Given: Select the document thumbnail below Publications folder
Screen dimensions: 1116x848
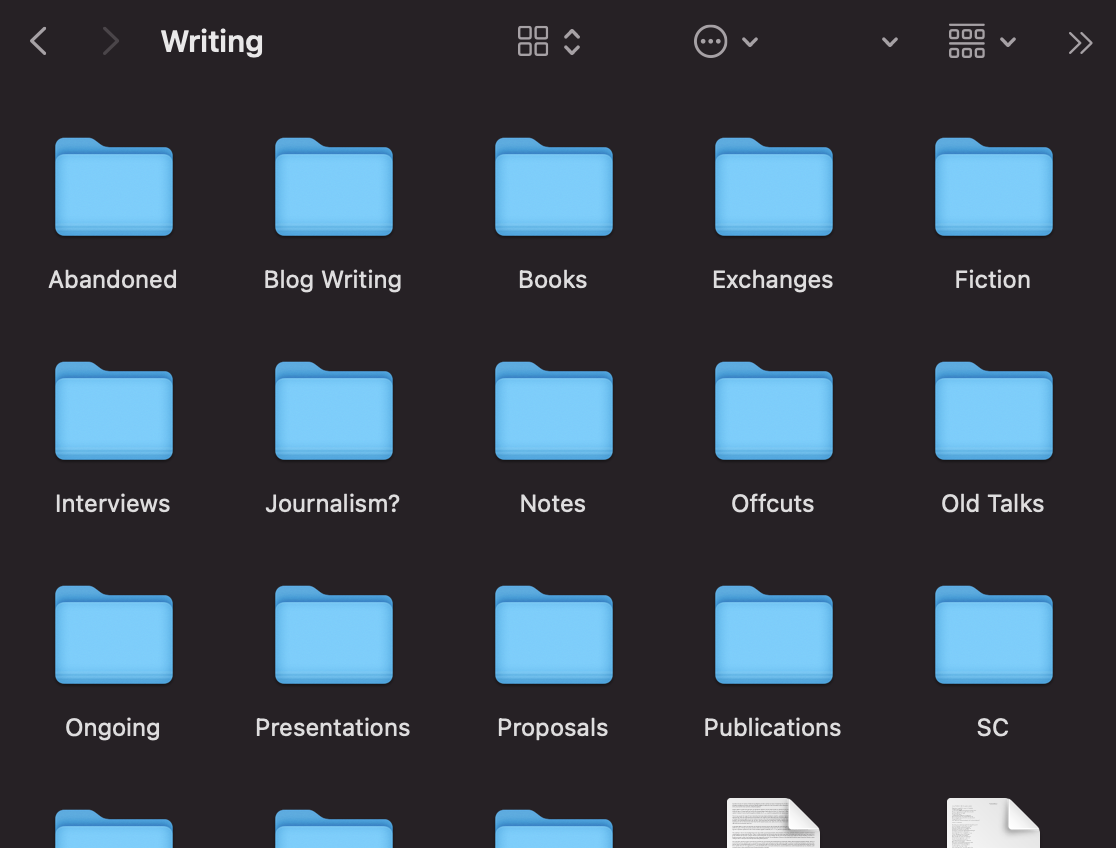Looking at the screenshot, I should pyautogui.click(x=773, y=824).
